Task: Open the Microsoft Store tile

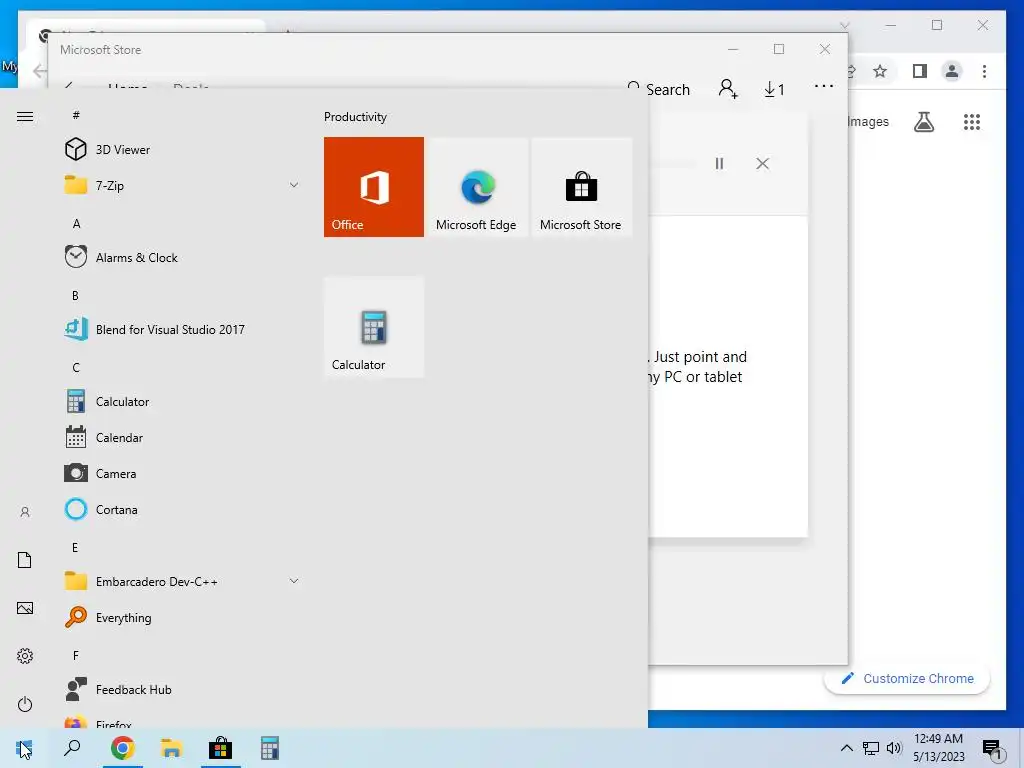Action: tap(581, 187)
